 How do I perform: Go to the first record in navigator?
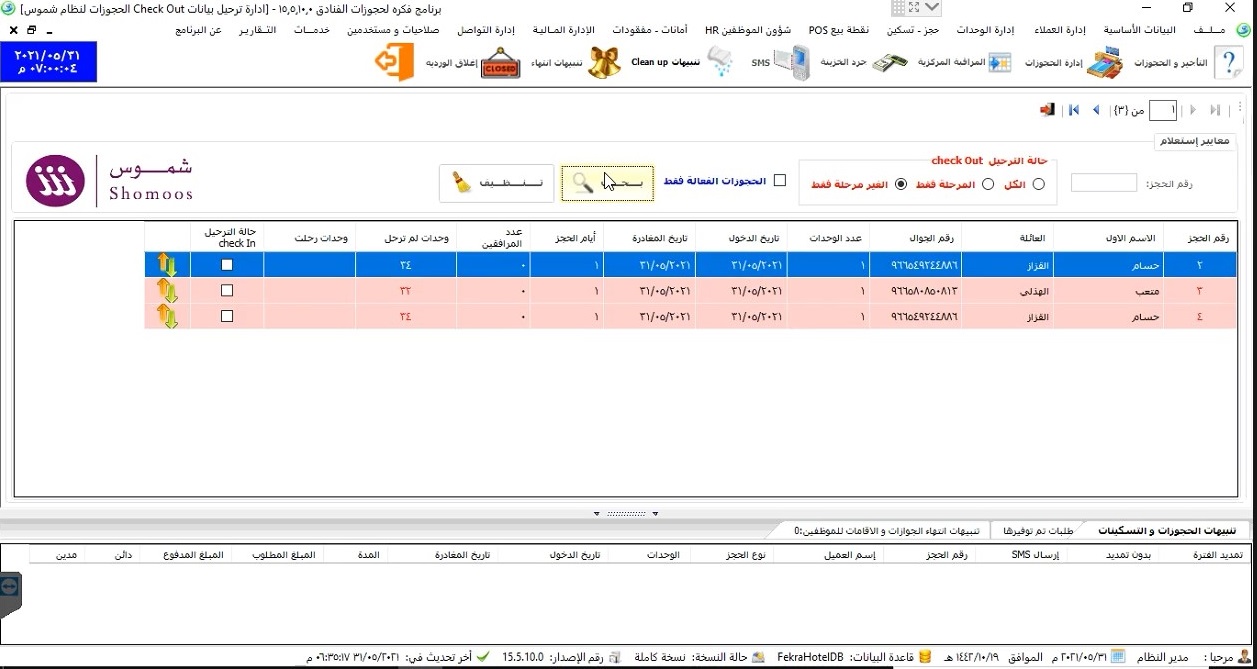click(x=1074, y=111)
